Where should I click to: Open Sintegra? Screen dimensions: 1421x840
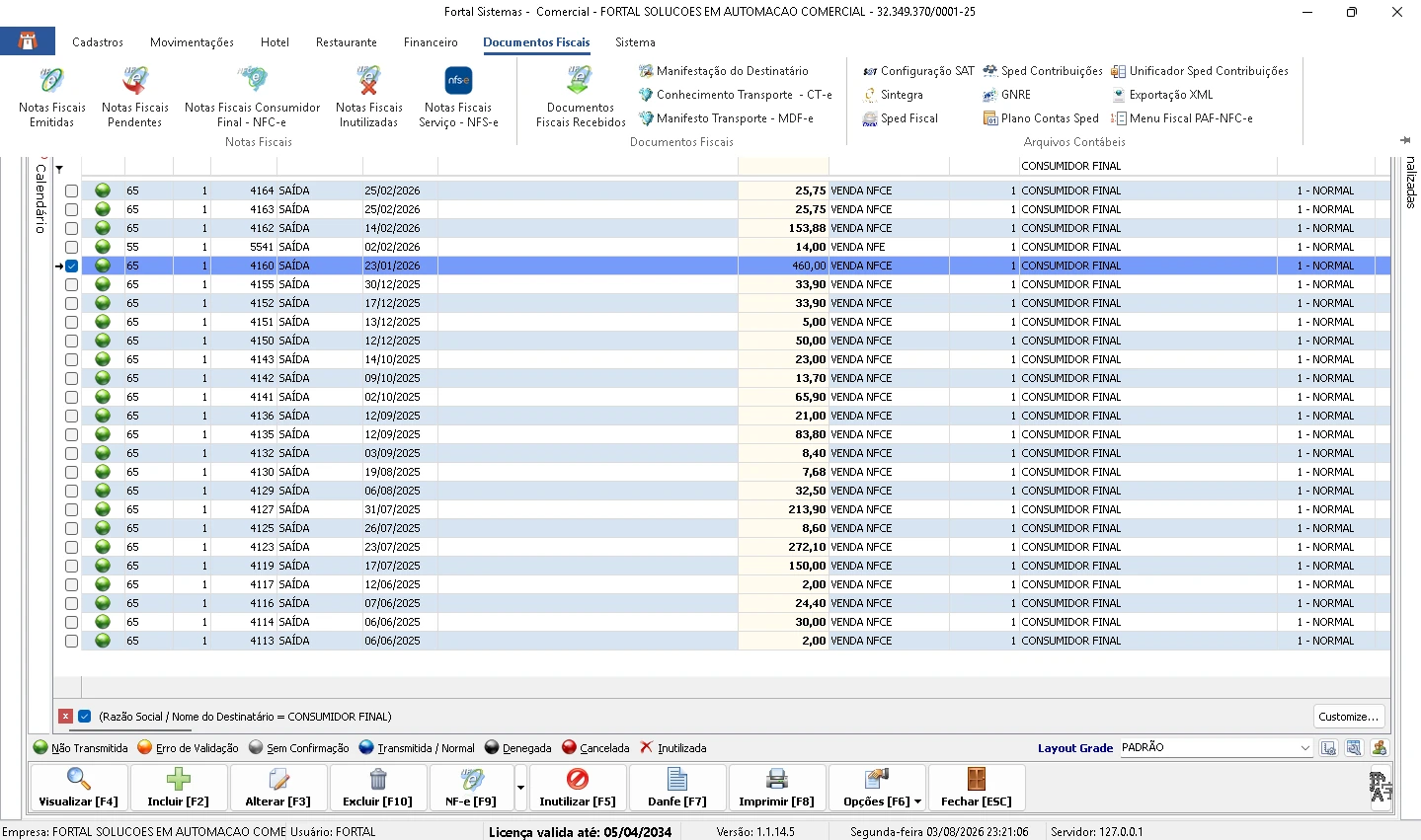point(893,95)
